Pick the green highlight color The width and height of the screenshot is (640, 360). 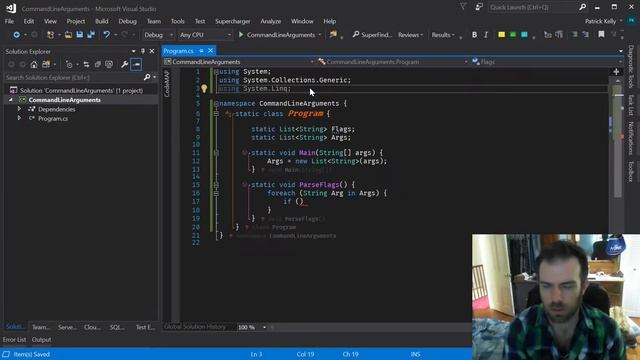click(513, 35)
